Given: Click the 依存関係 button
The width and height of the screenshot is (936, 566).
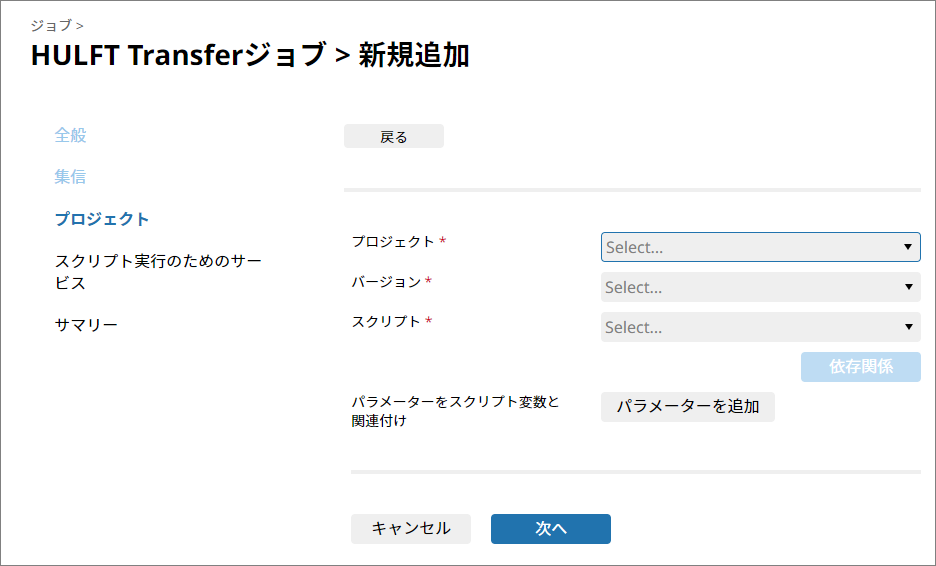Looking at the screenshot, I should 860,367.
